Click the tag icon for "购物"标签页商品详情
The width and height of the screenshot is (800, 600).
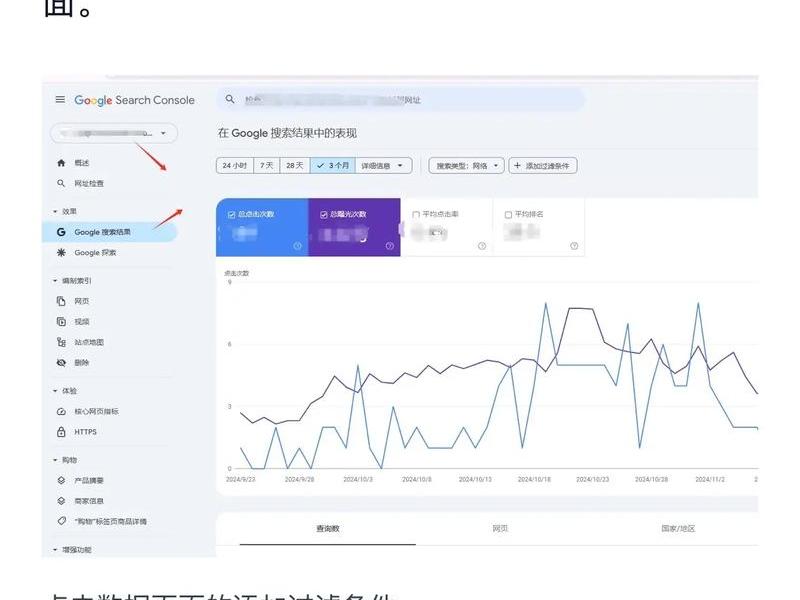[61, 521]
